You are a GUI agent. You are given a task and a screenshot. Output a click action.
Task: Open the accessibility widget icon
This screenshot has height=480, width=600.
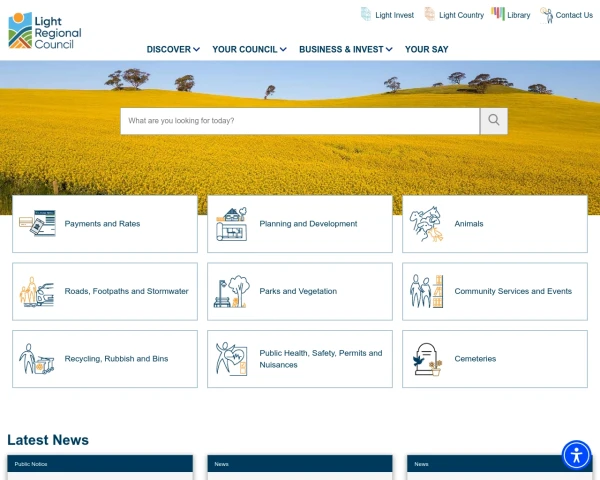click(x=577, y=455)
